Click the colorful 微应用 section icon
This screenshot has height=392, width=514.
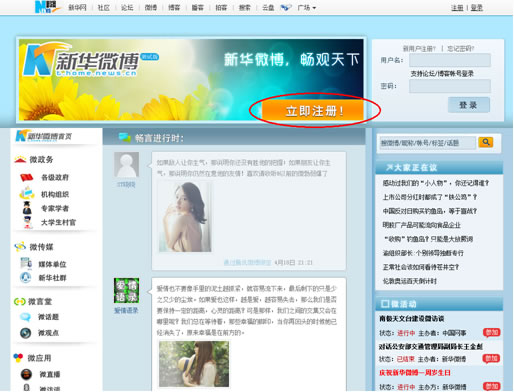(18, 358)
